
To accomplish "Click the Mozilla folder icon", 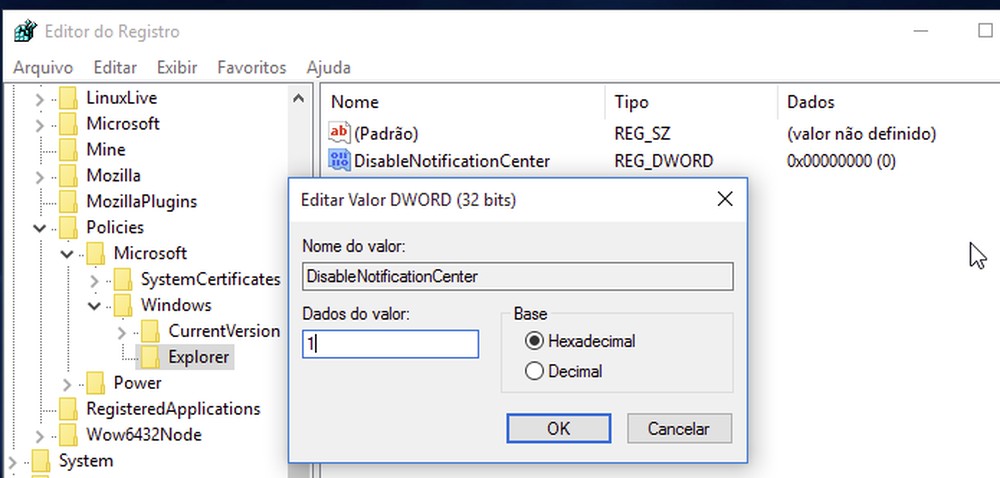I will 68,175.
